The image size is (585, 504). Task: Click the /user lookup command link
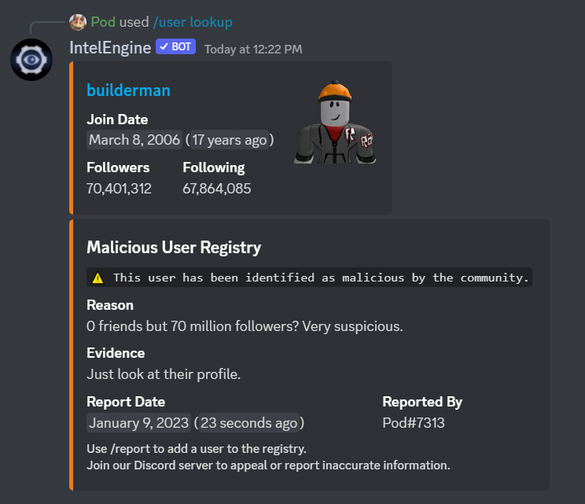193,22
